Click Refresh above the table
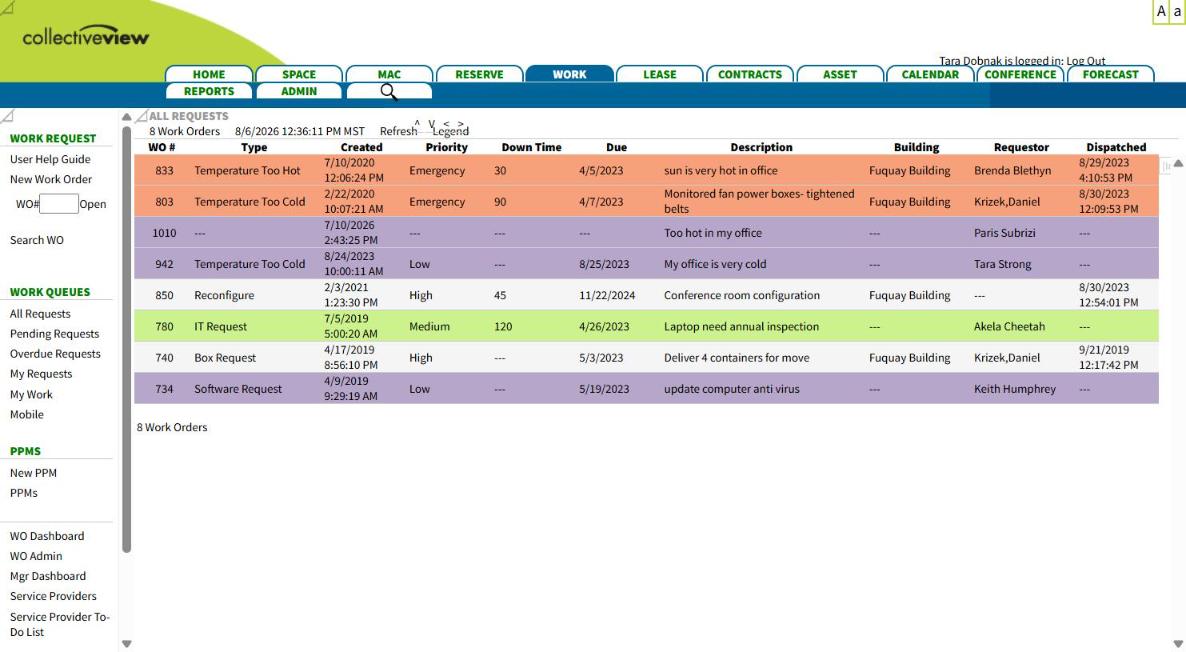1186x652 pixels. [398, 131]
